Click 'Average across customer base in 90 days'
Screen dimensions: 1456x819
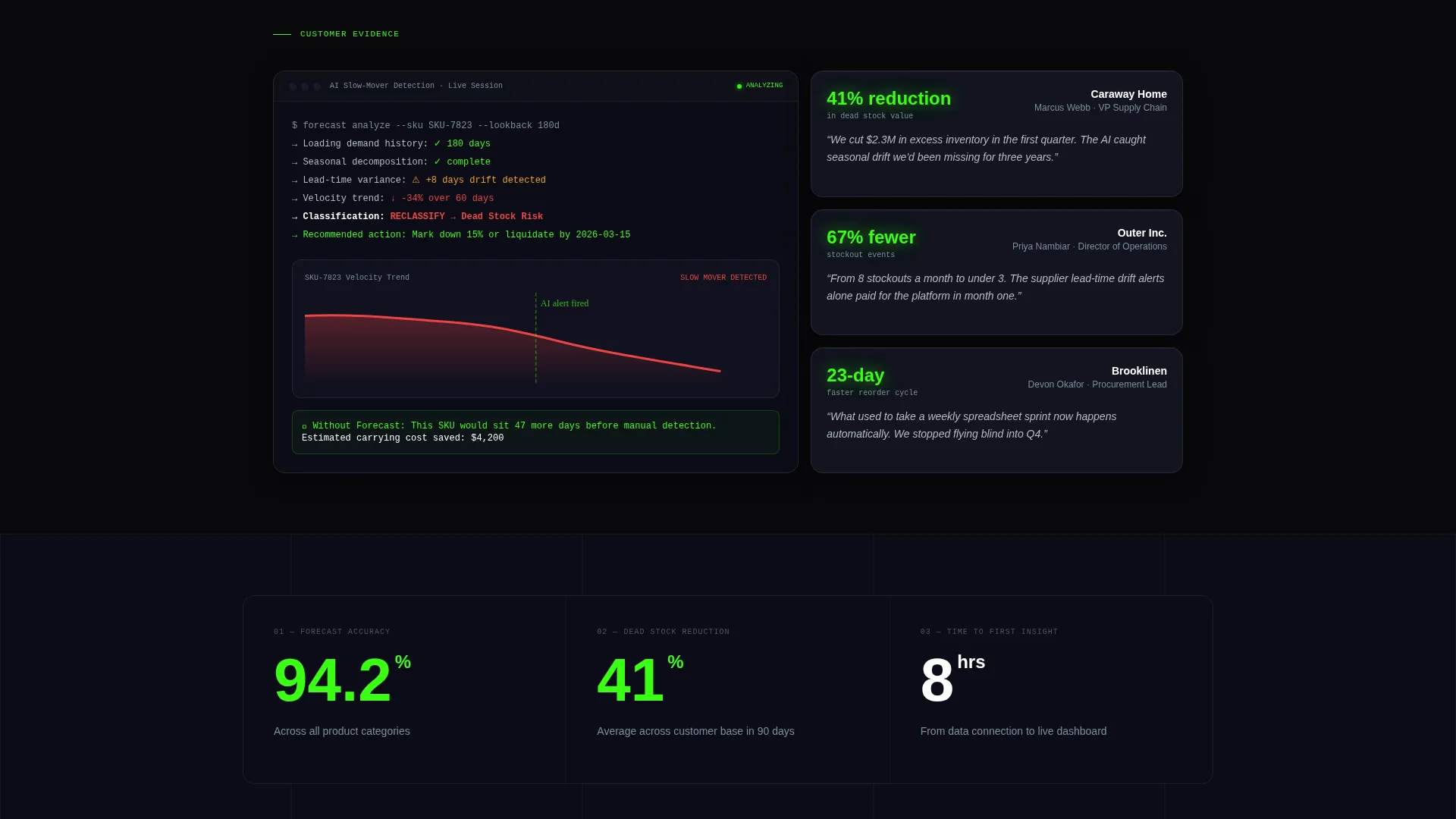click(x=695, y=731)
